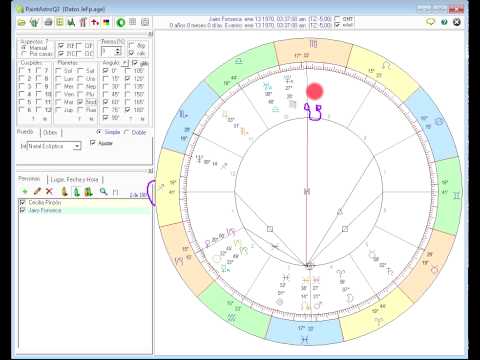480x360 pixels.
Task: Add a person with green plus icon
Action: click(25, 191)
